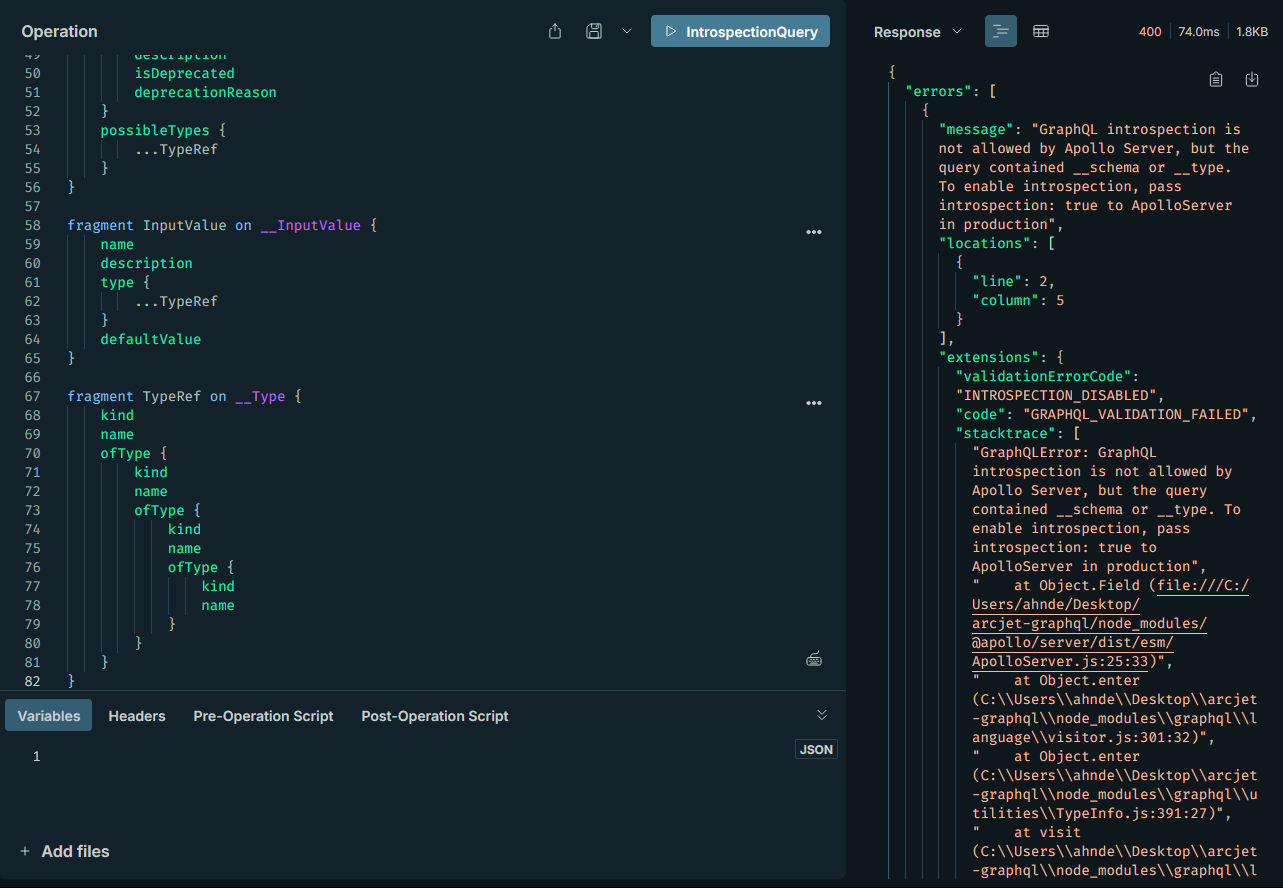Save the operation using the floppy disk icon
This screenshot has width=1283, height=888.
tap(594, 31)
